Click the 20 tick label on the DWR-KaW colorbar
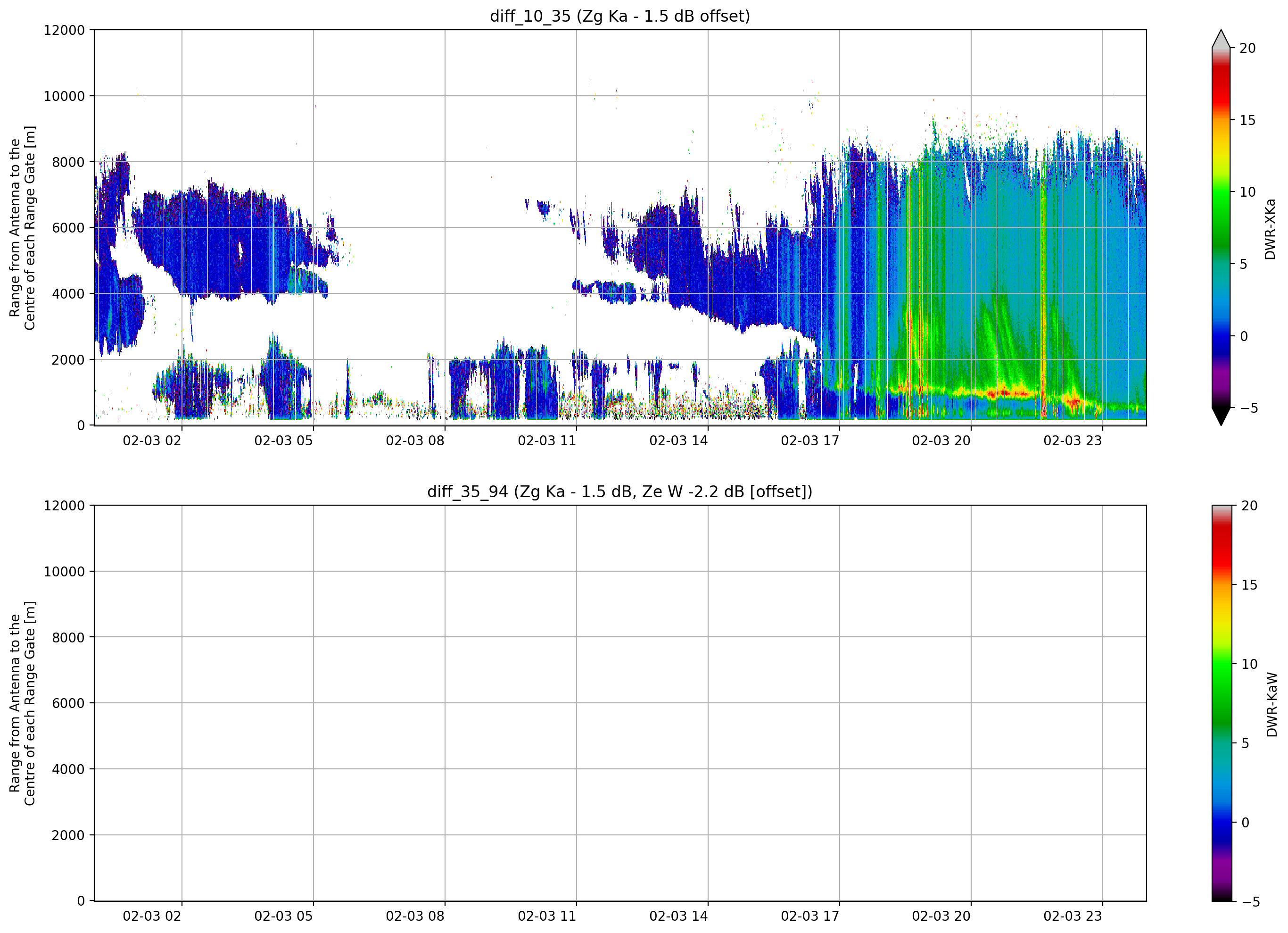The image size is (1288, 933). click(x=1249, y=506)
